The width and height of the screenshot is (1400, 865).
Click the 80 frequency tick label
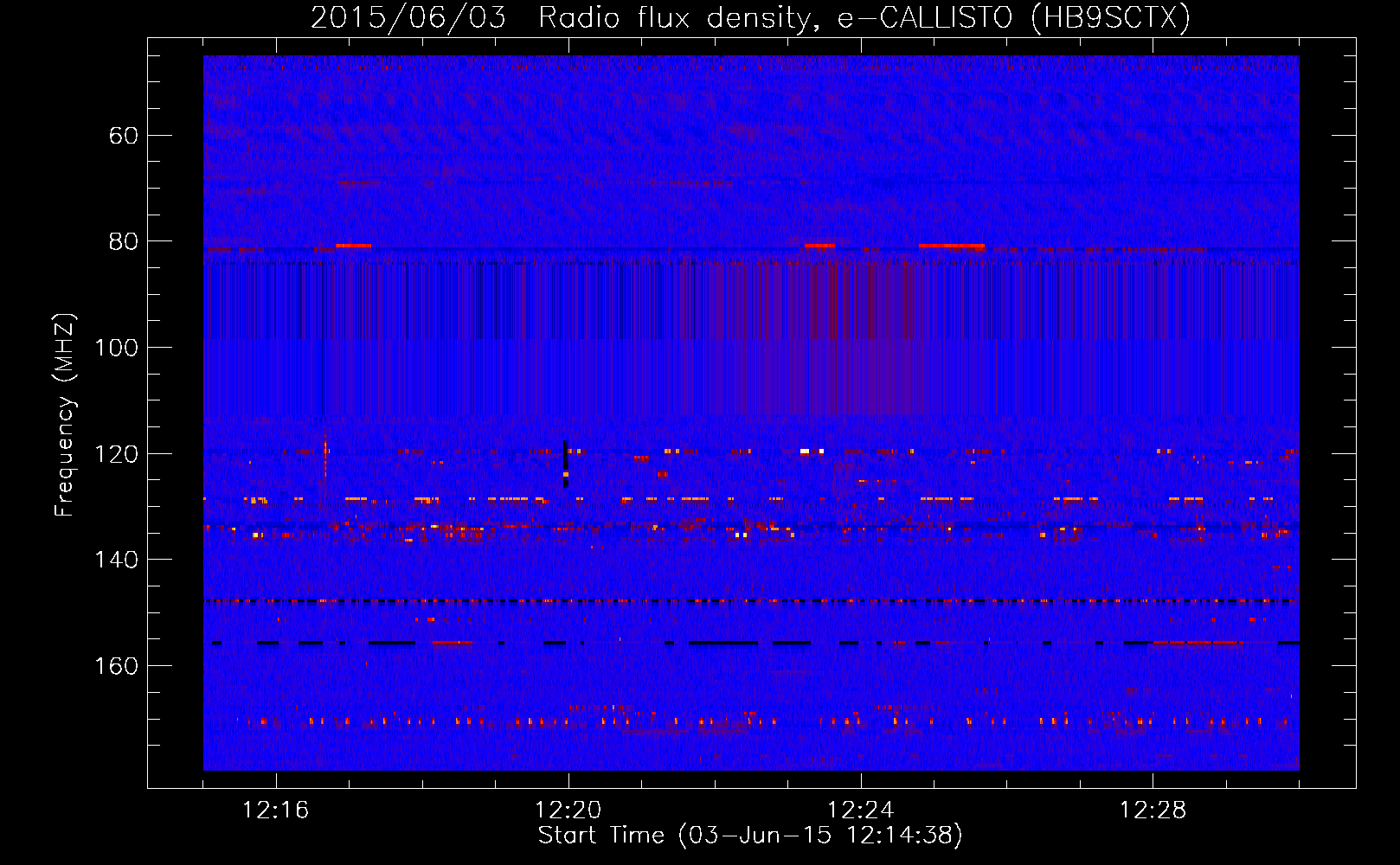click(124, 241)
